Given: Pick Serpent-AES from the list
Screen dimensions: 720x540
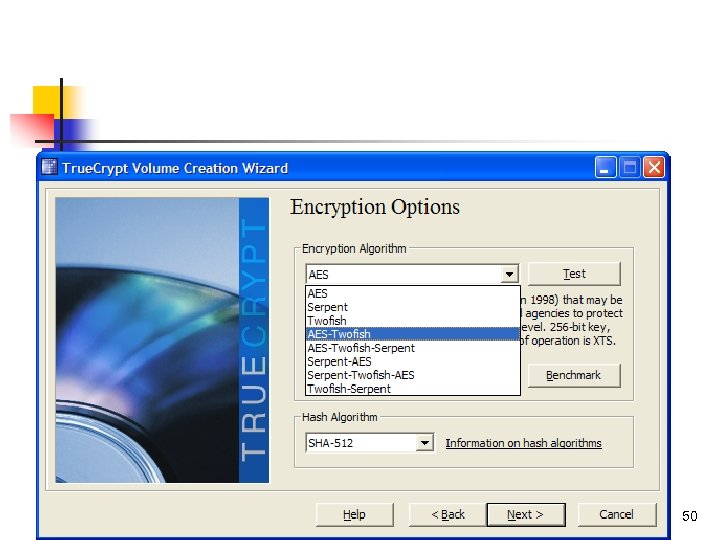Looking at the screenshot, I should point(413,361).
